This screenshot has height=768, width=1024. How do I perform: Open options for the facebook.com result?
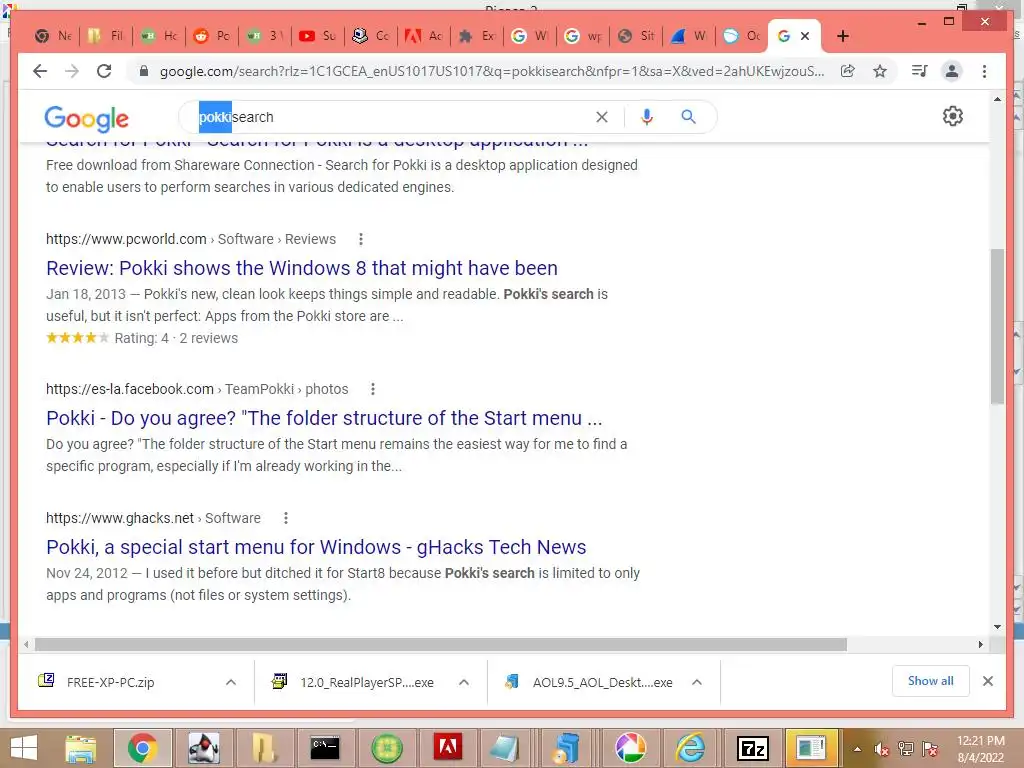[372, 389]
